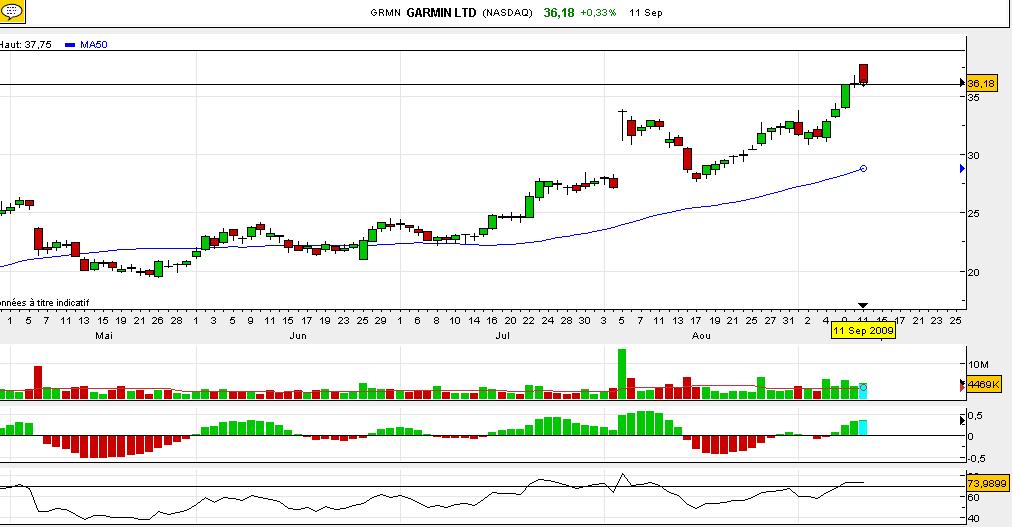
Task: Select the tallest green volume bar
Action: tap(621, 373)
